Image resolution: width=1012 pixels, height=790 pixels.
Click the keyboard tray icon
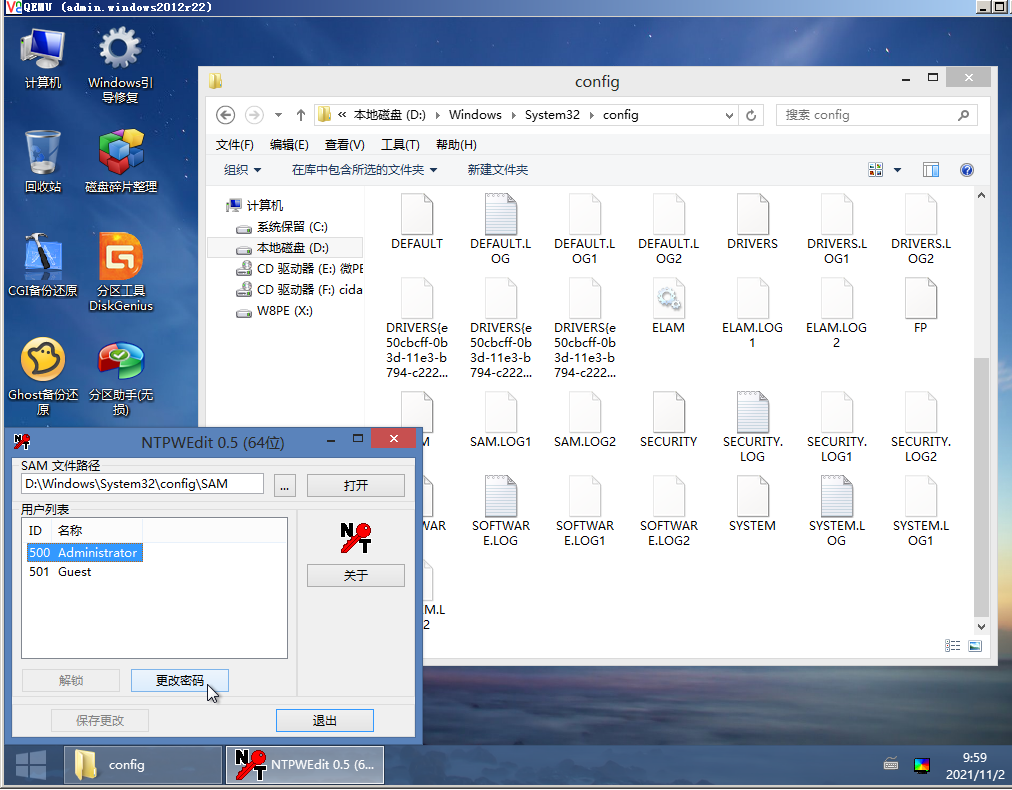[x=891, y=765]
